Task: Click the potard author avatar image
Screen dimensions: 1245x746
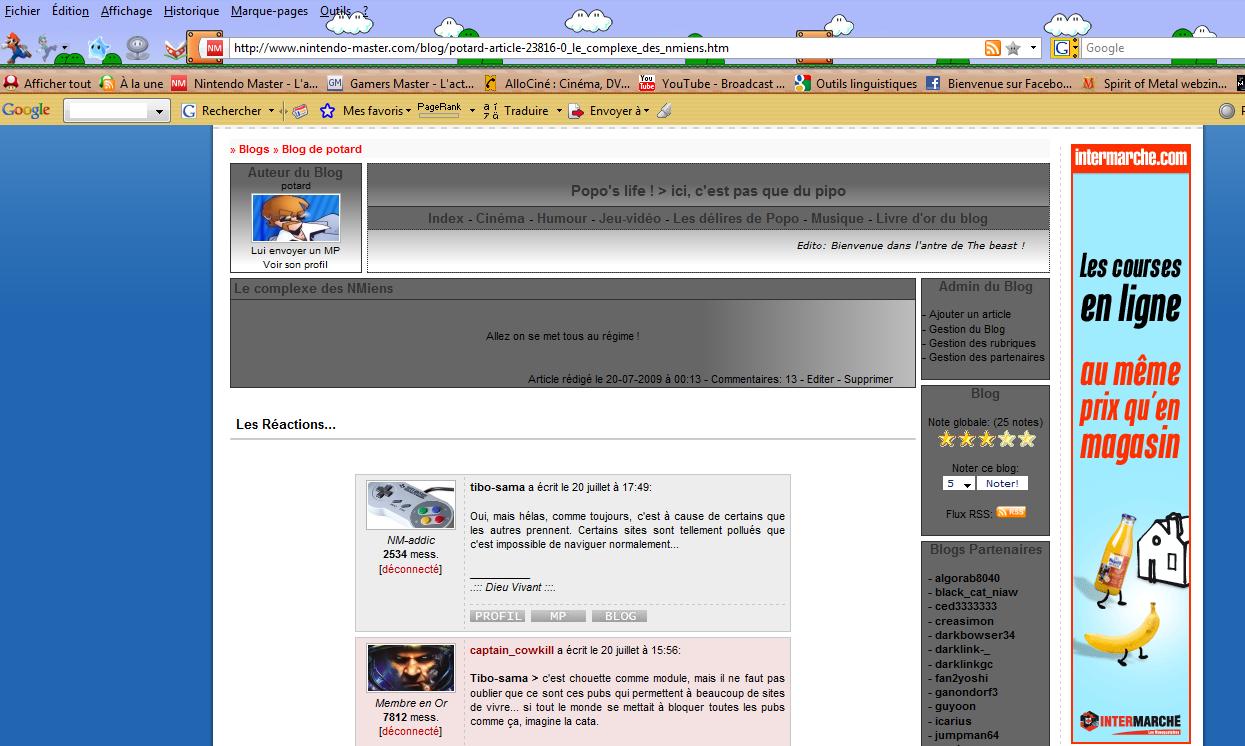Action: [296, 218]
